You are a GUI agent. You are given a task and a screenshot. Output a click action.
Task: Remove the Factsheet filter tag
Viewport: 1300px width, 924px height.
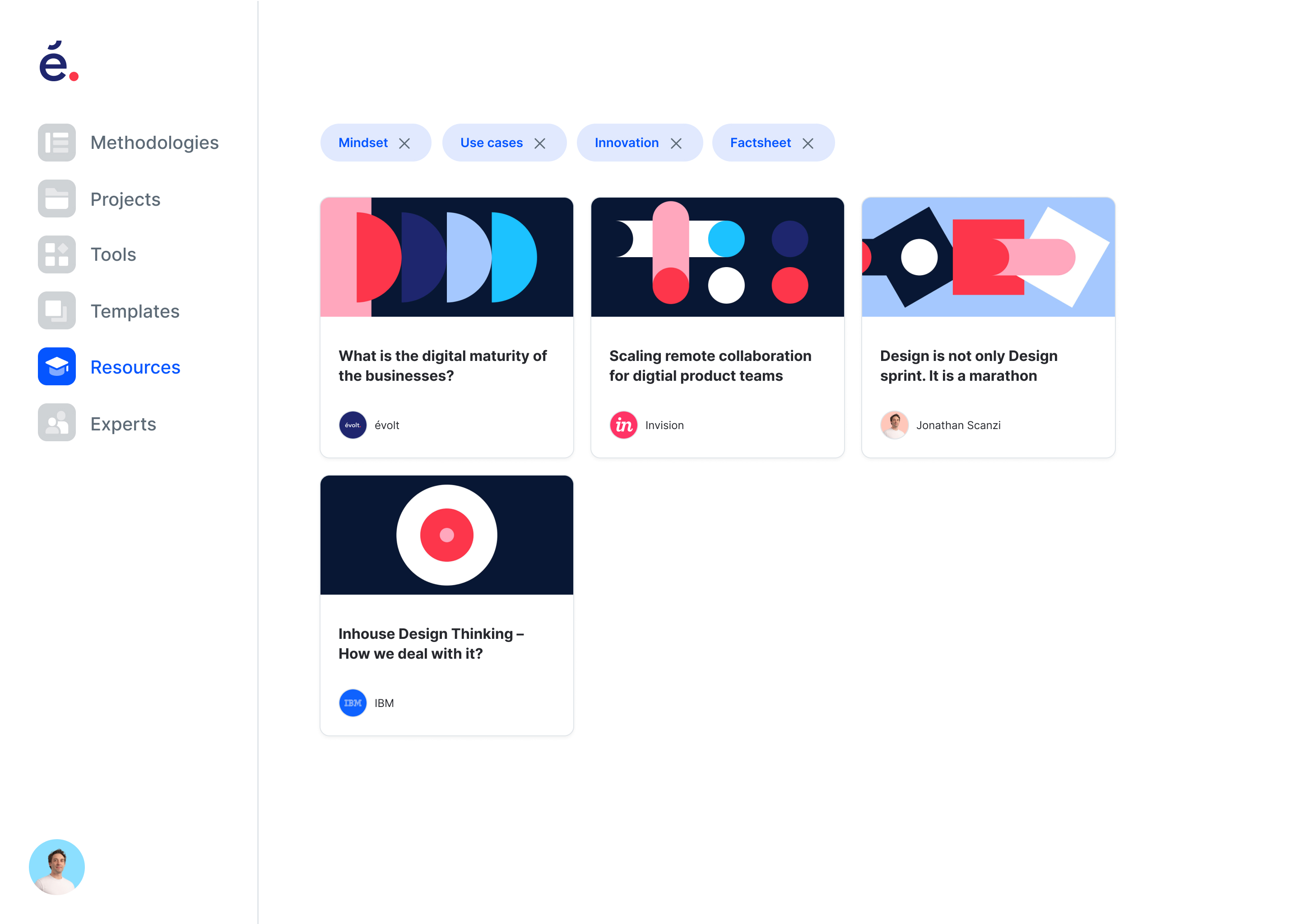(808, 143)
